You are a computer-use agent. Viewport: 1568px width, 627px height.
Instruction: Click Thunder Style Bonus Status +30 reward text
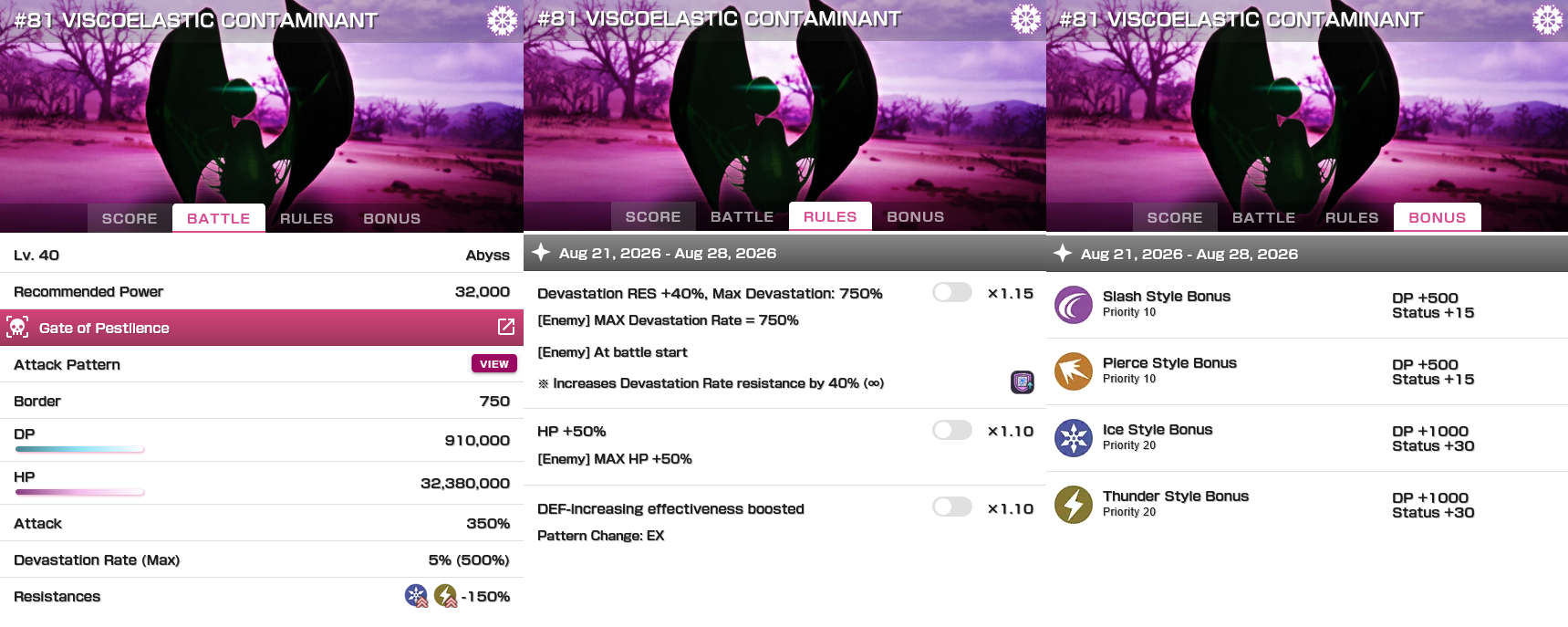[1433, 512]
